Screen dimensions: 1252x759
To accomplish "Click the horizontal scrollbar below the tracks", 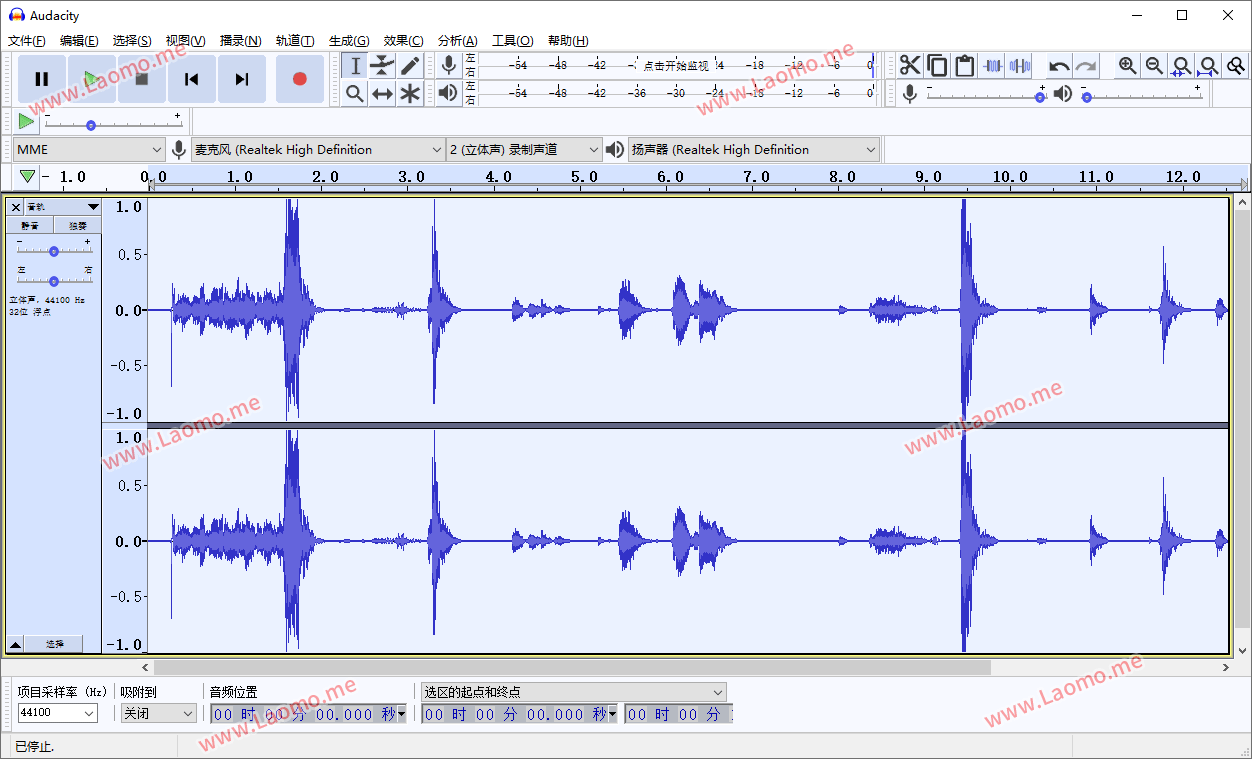I will coord(572,667).
